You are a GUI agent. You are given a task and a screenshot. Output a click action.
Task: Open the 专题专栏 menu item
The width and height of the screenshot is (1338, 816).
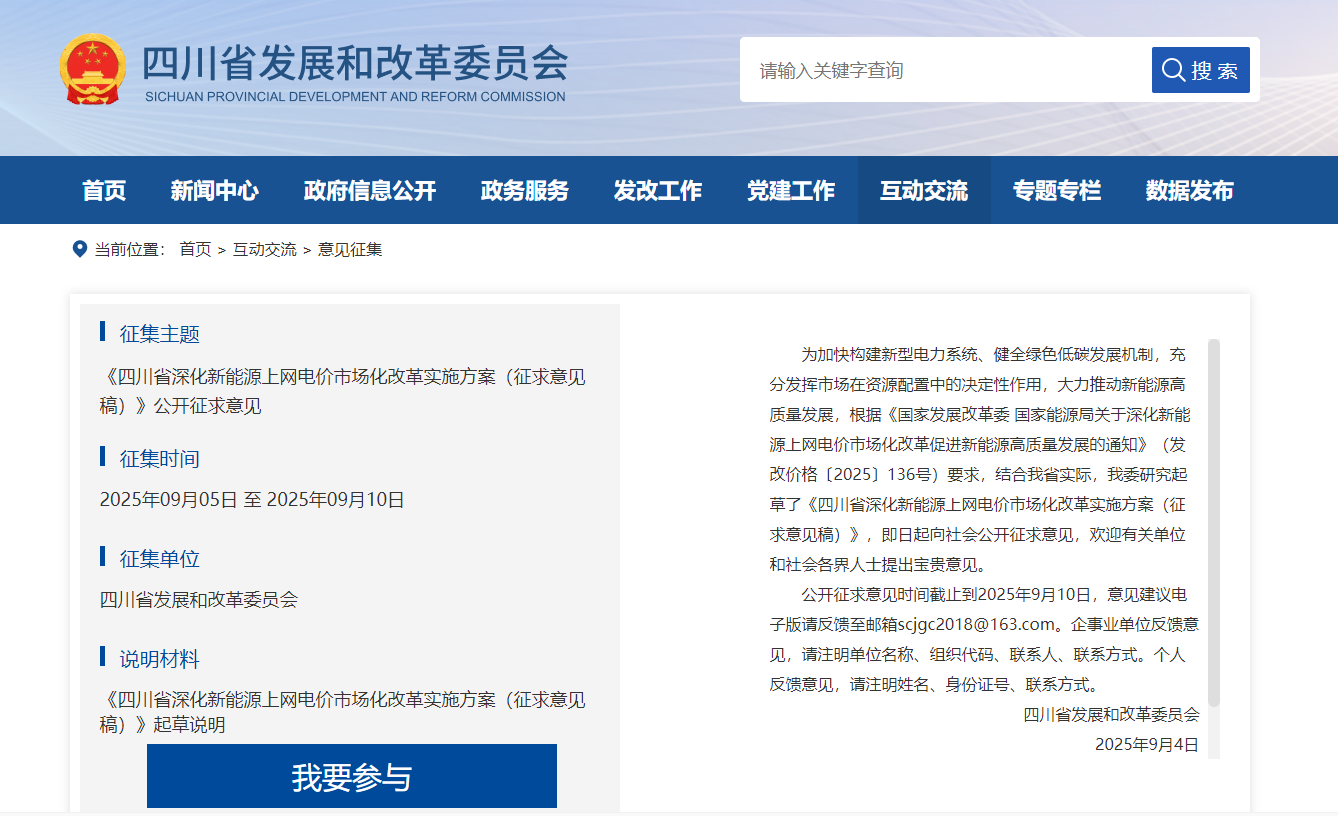pyautogui.click(x=1056, y=191)
